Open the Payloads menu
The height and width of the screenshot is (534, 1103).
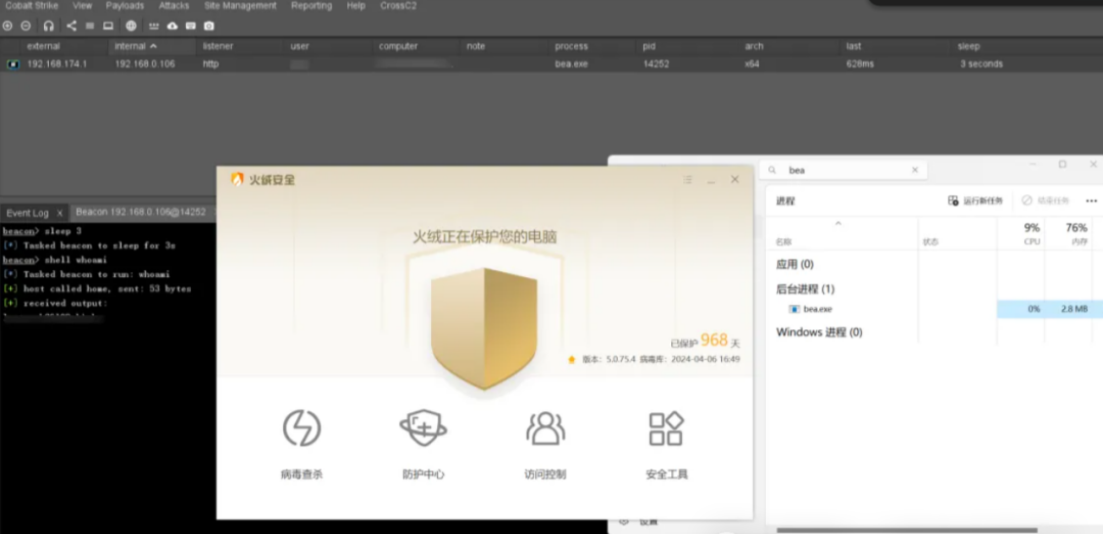(125, 6)
